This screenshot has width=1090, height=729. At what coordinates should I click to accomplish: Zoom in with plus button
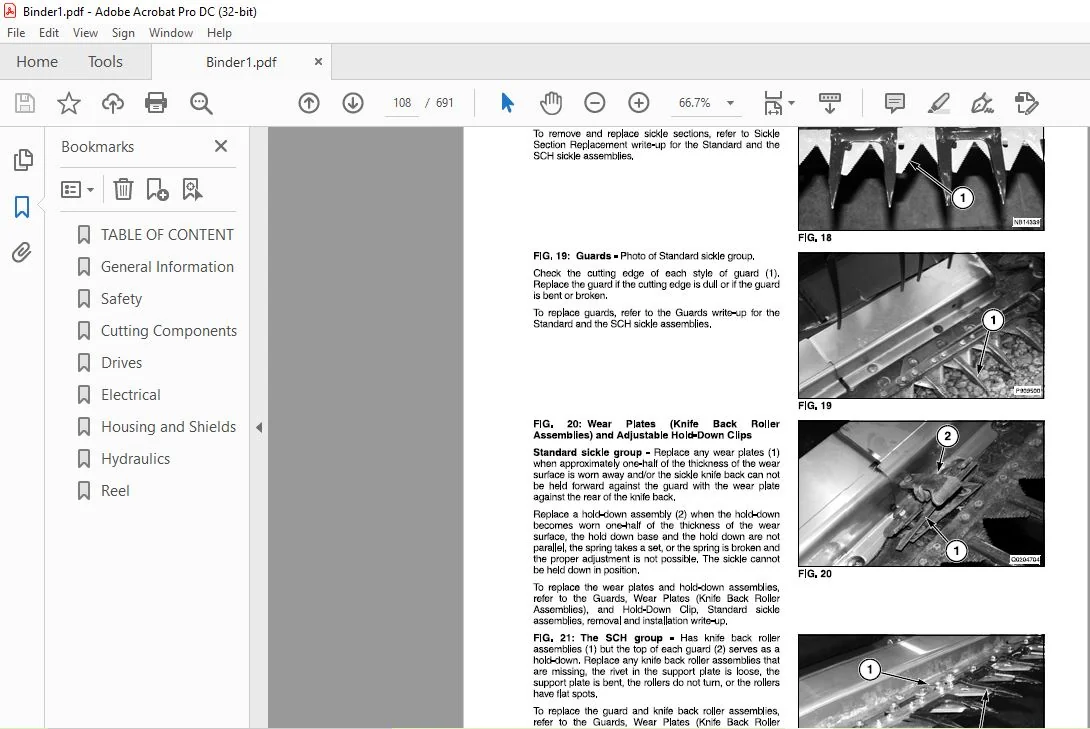coord(638,103)
